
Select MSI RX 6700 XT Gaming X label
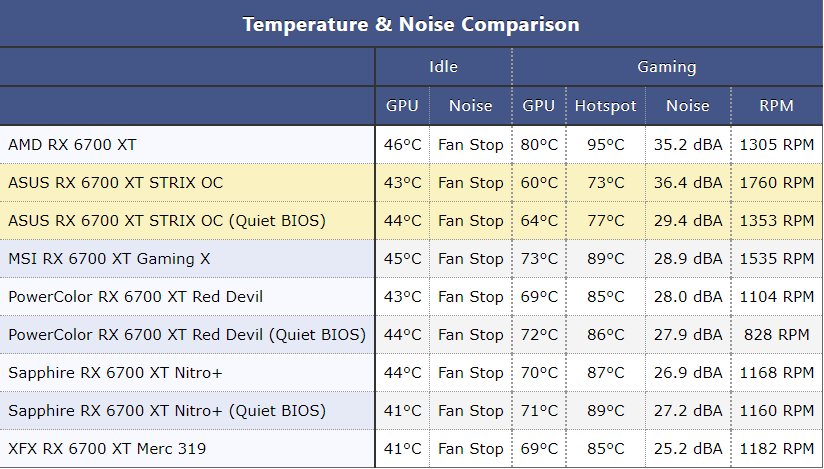(109, 259)
